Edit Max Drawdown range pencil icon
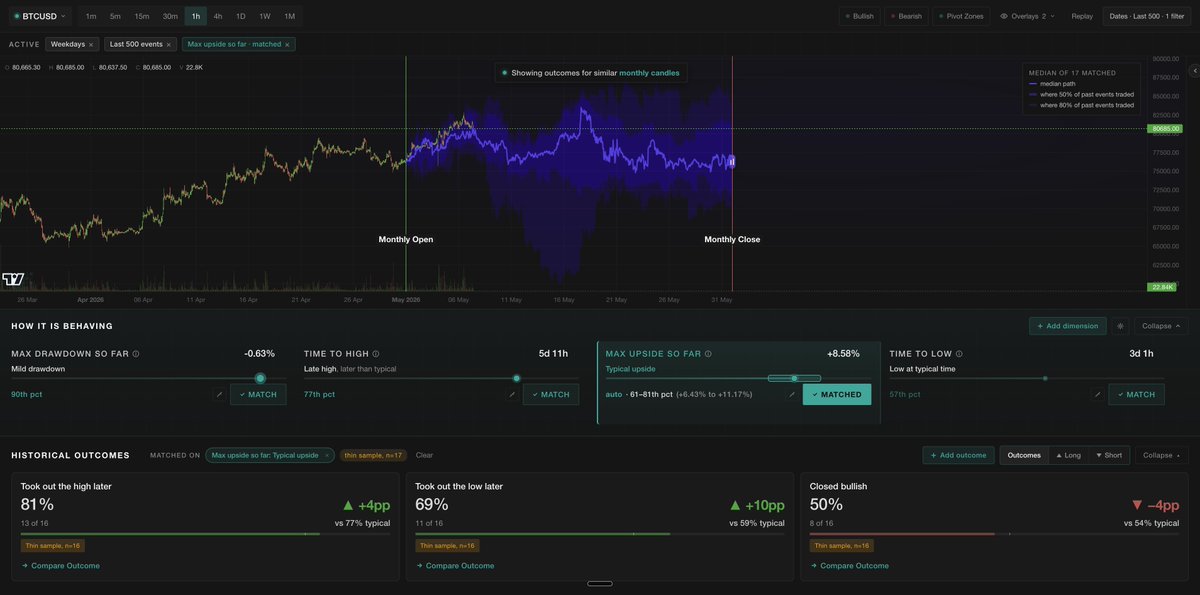The height and width of the screenshot is (595, 1200). tap(219, 395)
